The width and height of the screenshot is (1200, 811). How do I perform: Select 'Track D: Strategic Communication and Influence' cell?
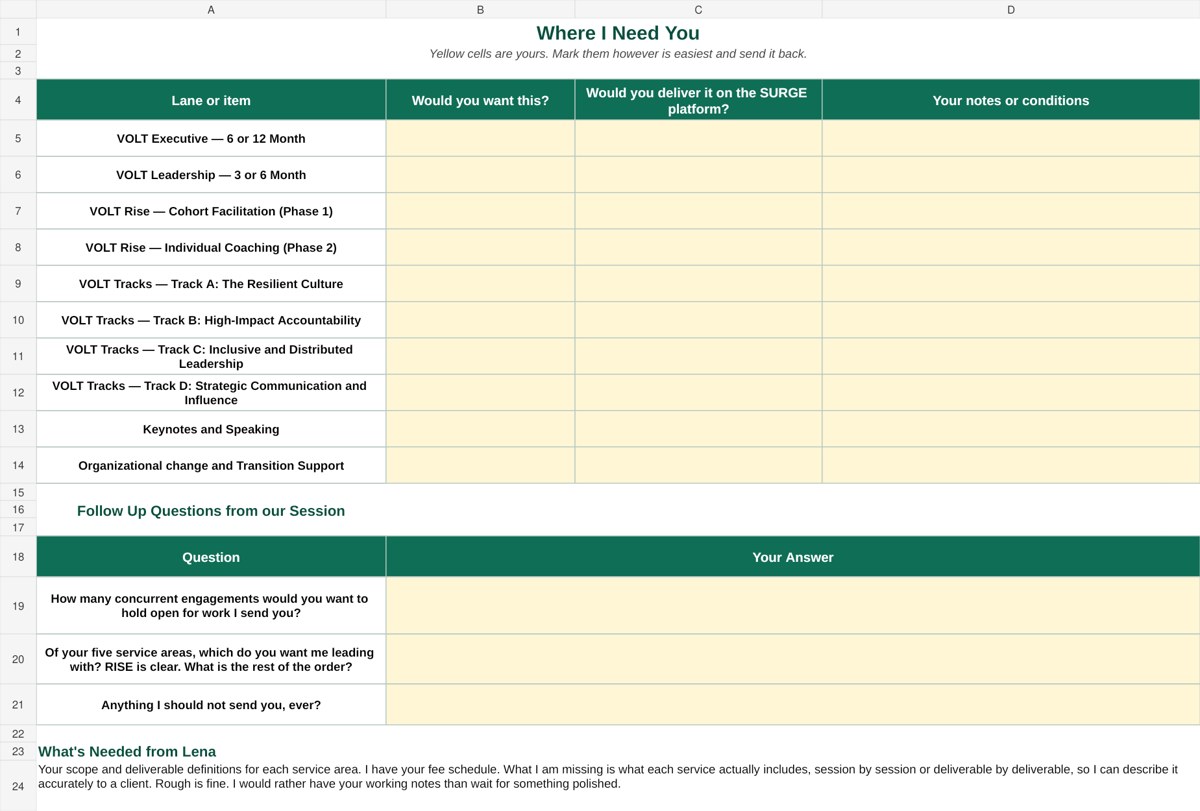(x=211, y=393)
